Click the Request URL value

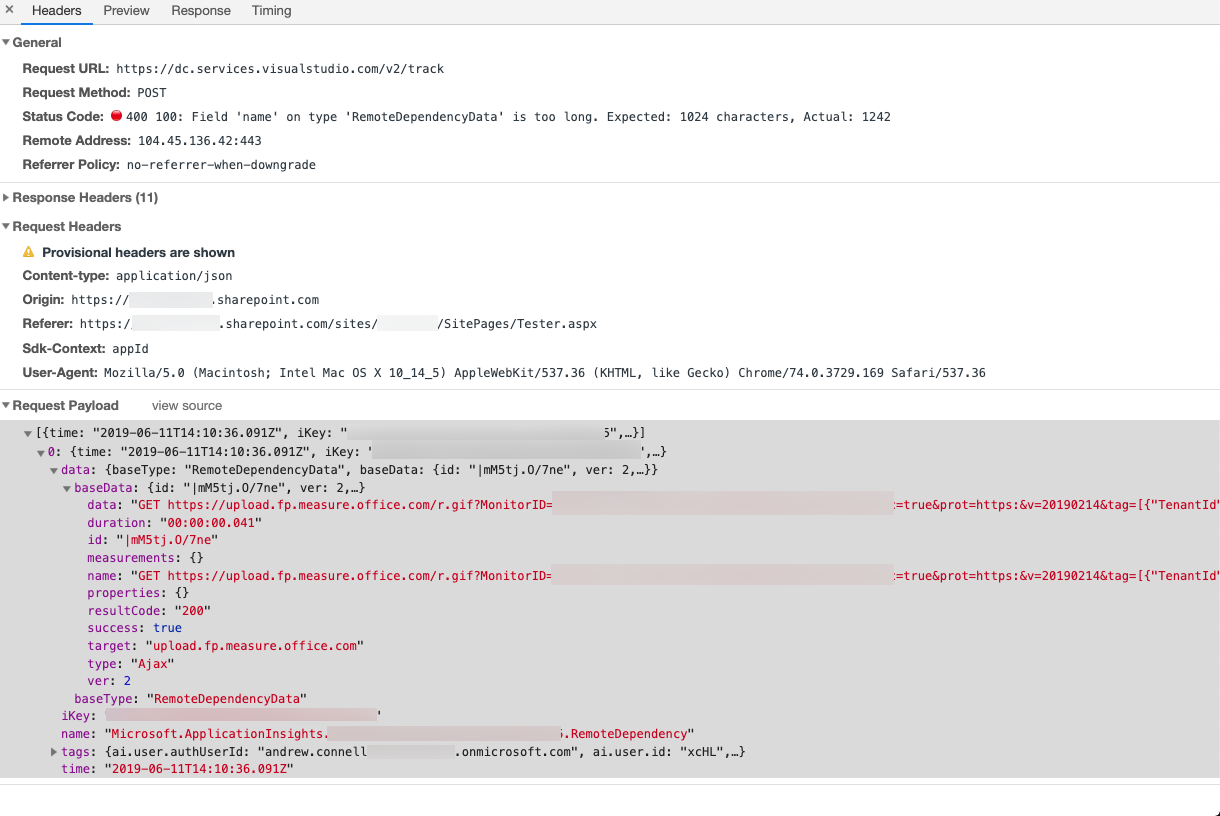280,69
